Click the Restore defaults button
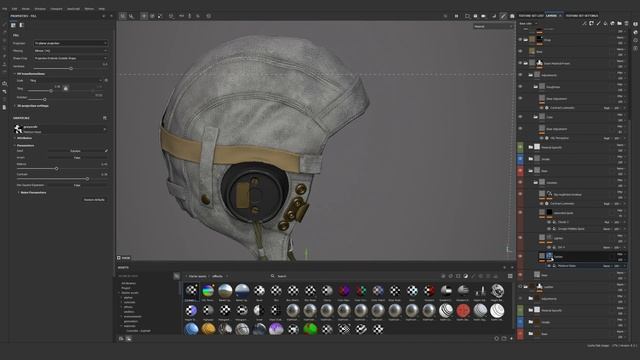Image resolution: width=640 pixels, height=360 pixels. coord(94,200)
